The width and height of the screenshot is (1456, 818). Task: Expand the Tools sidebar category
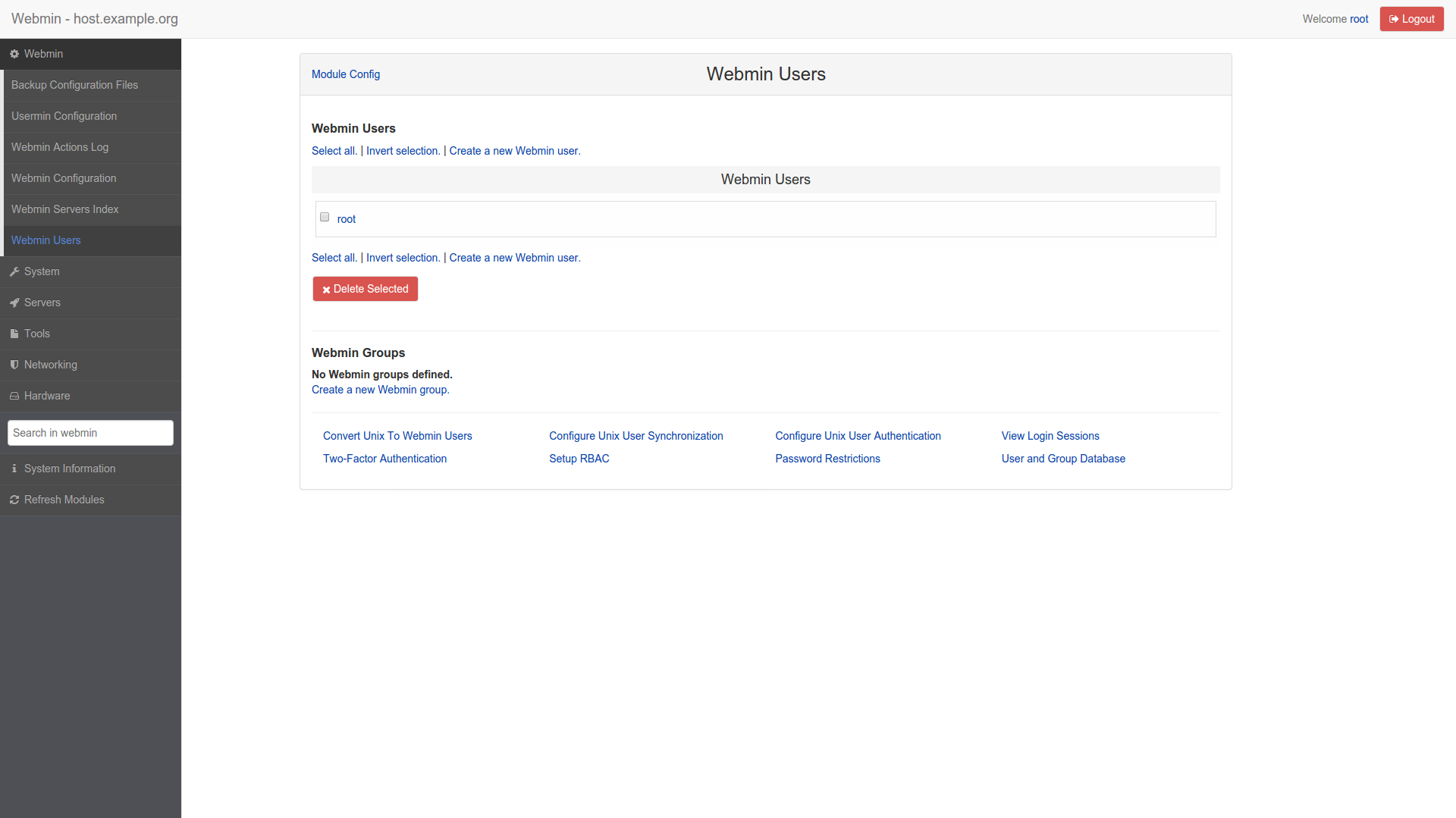tap(91, 334)
